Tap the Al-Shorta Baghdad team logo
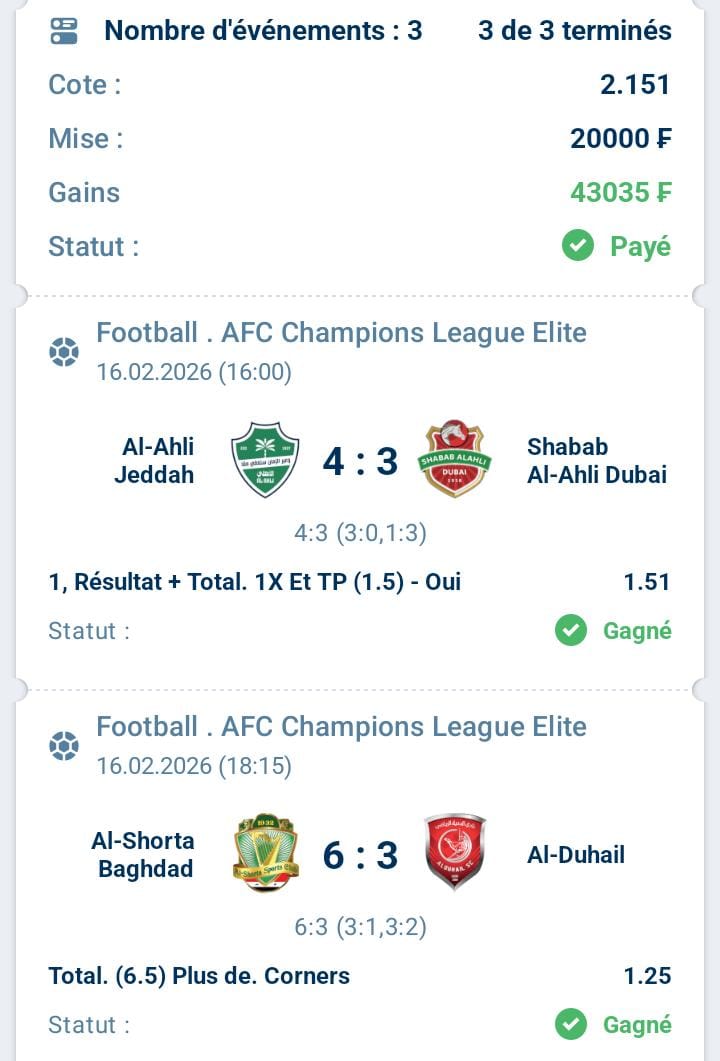 pos(265,853)
